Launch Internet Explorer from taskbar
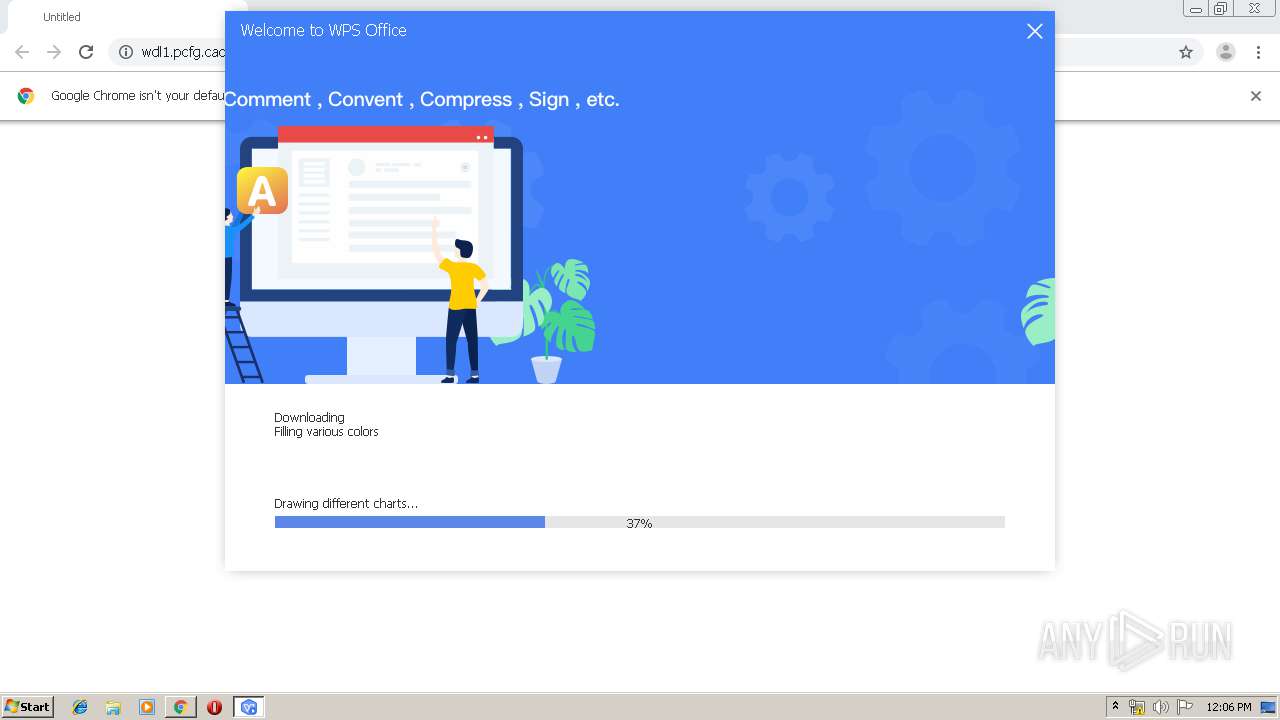This screenshot has width=1280, height=720. click(x=80, y=707)
